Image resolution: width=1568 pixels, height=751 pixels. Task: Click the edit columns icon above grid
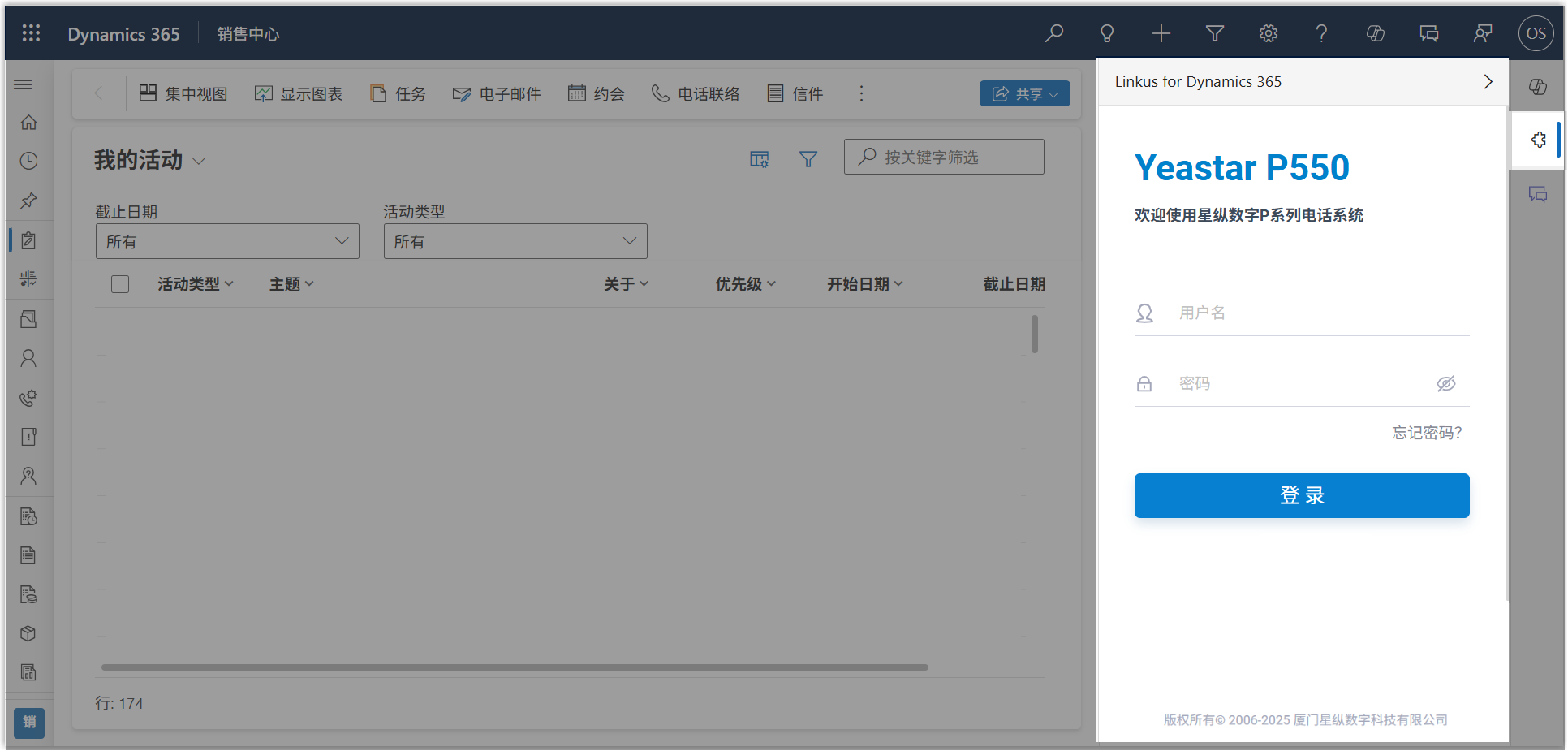tap(759, 159)
